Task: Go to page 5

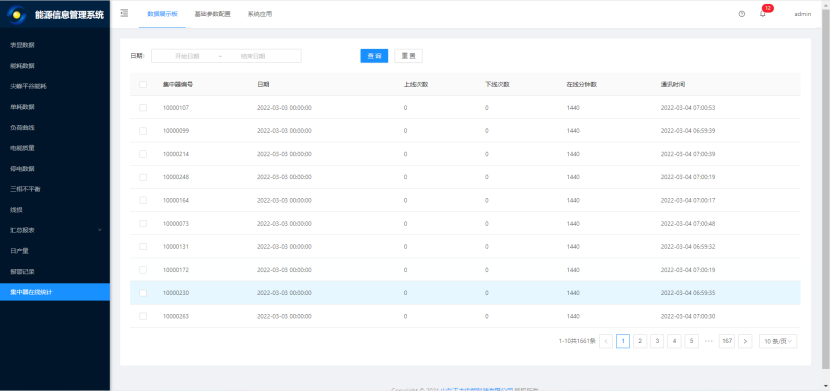Action: (691, 341)
